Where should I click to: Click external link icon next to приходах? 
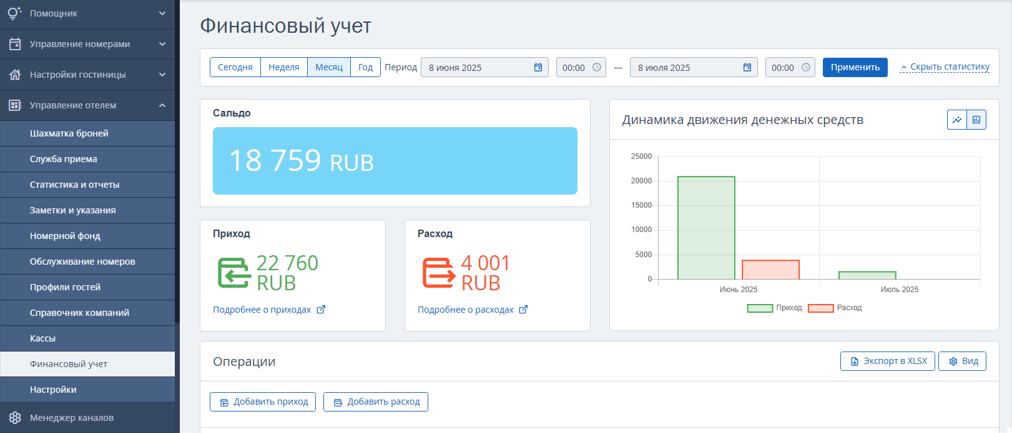[321, 310]
